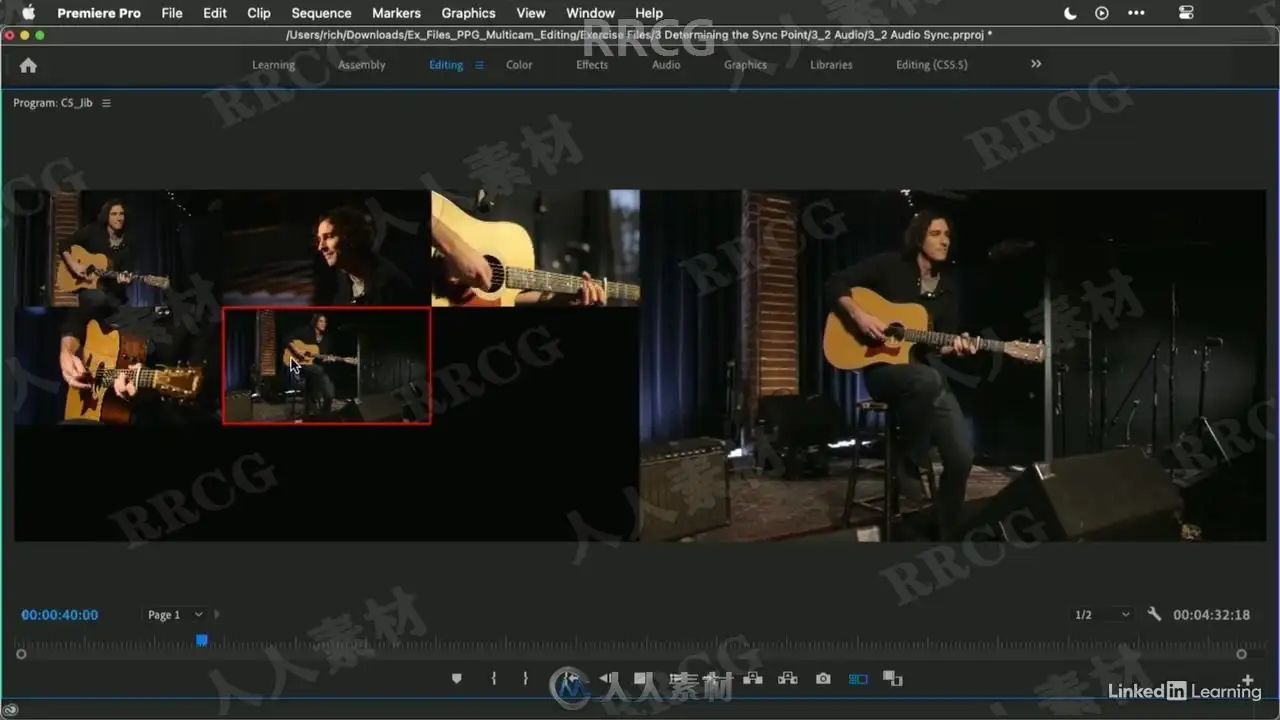Export frame with camera icon

[823, 679]
